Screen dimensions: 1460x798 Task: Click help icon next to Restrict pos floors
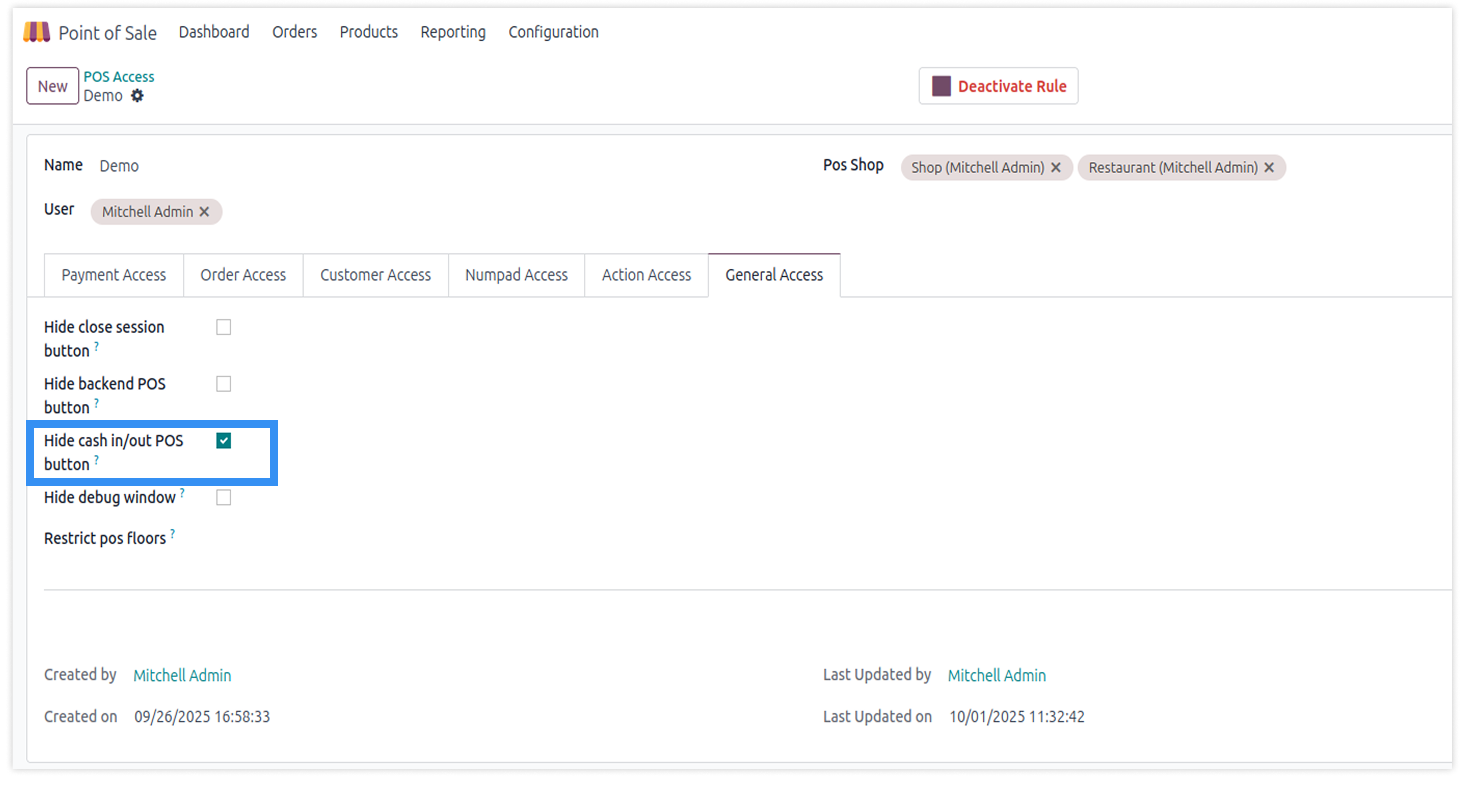(172, 534)
